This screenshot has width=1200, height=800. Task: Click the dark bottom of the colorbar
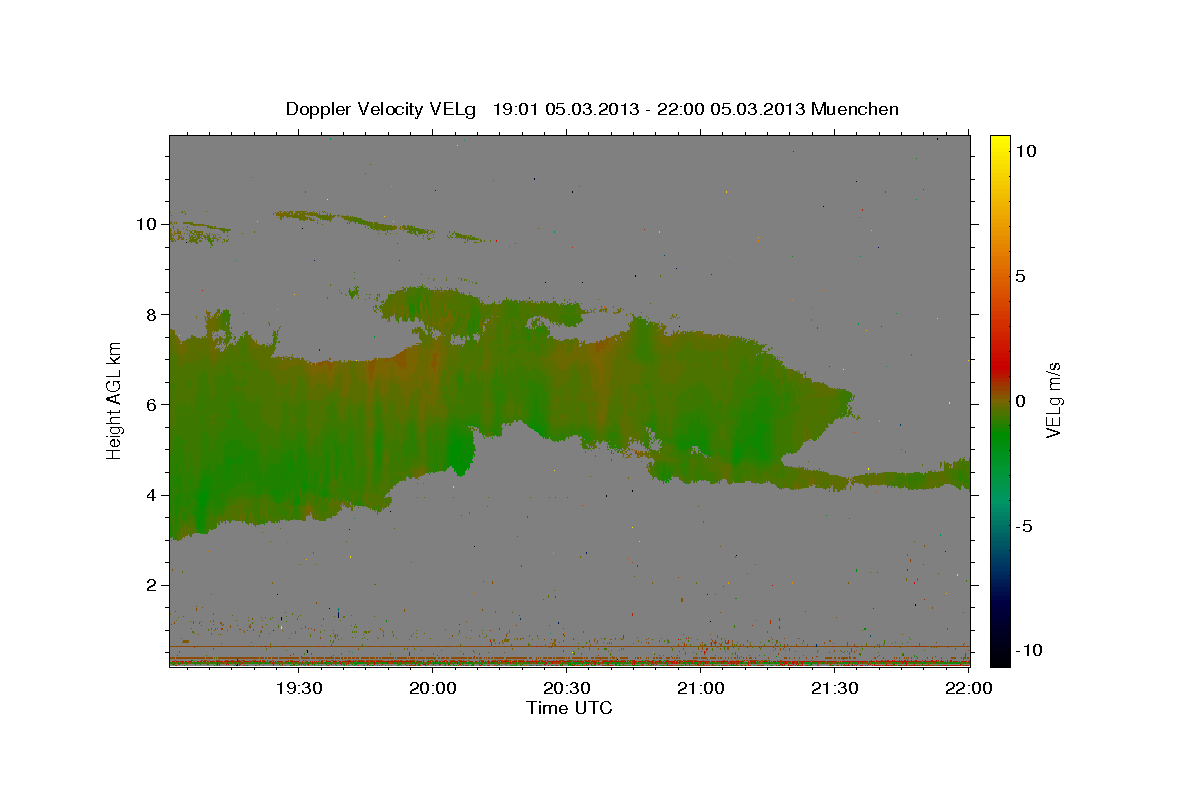click(x=1000, y=650)
